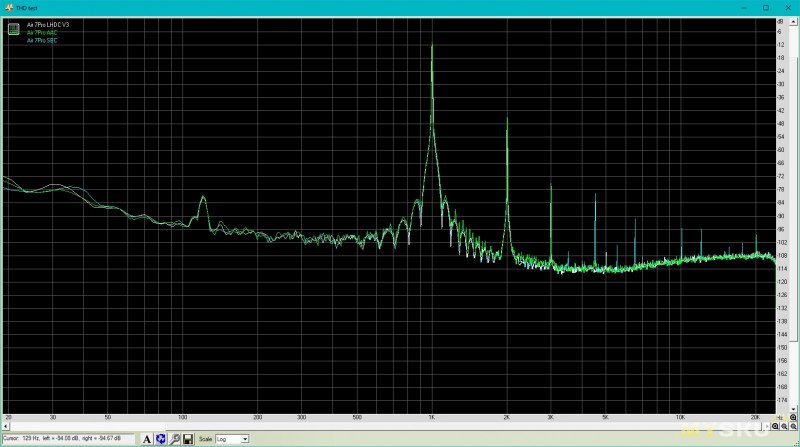Click the vertical scrollbar down arrow

click(793, 409)
